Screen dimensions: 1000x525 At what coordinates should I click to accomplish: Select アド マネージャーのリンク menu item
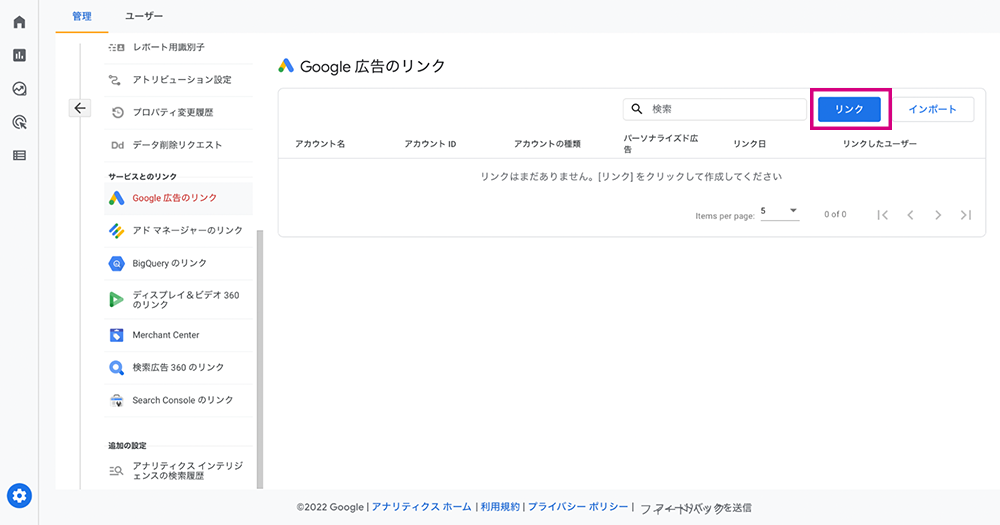[179, 230]
